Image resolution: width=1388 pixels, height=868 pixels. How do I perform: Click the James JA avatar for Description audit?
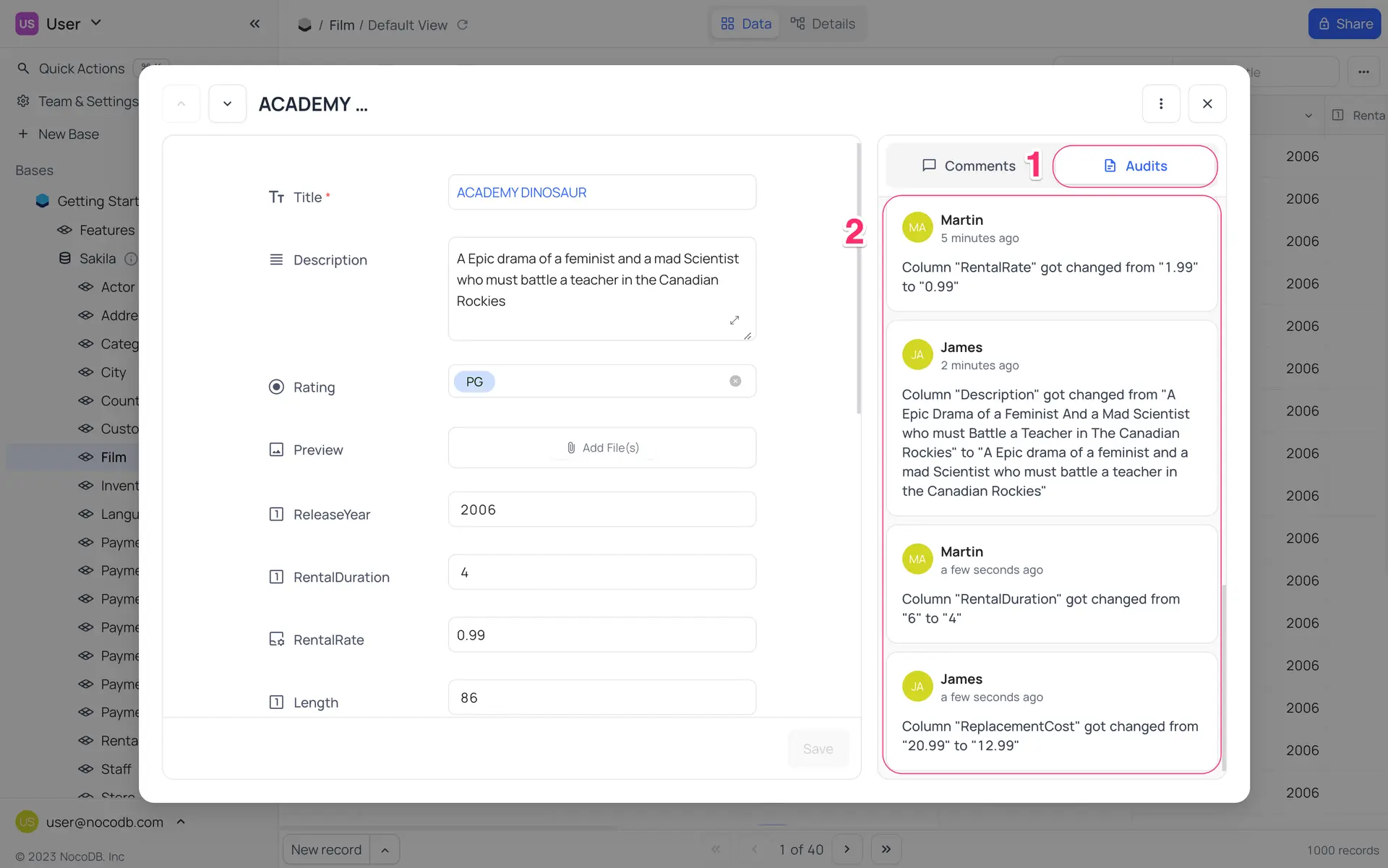click(x=917, y=355)
